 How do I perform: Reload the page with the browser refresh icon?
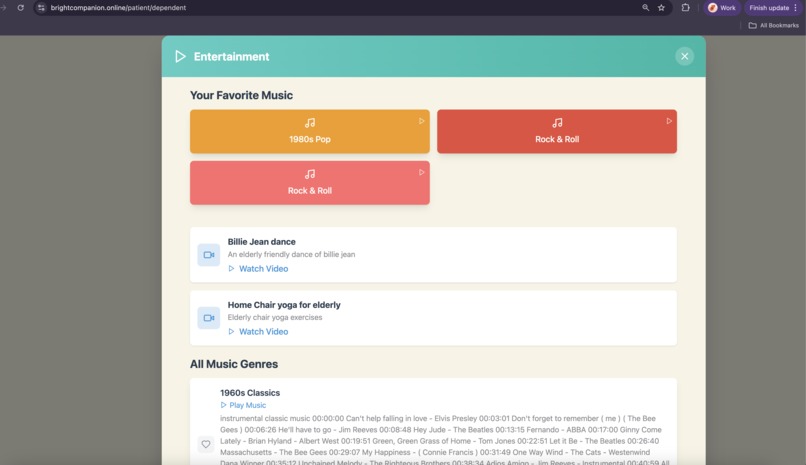coord(21,8)
